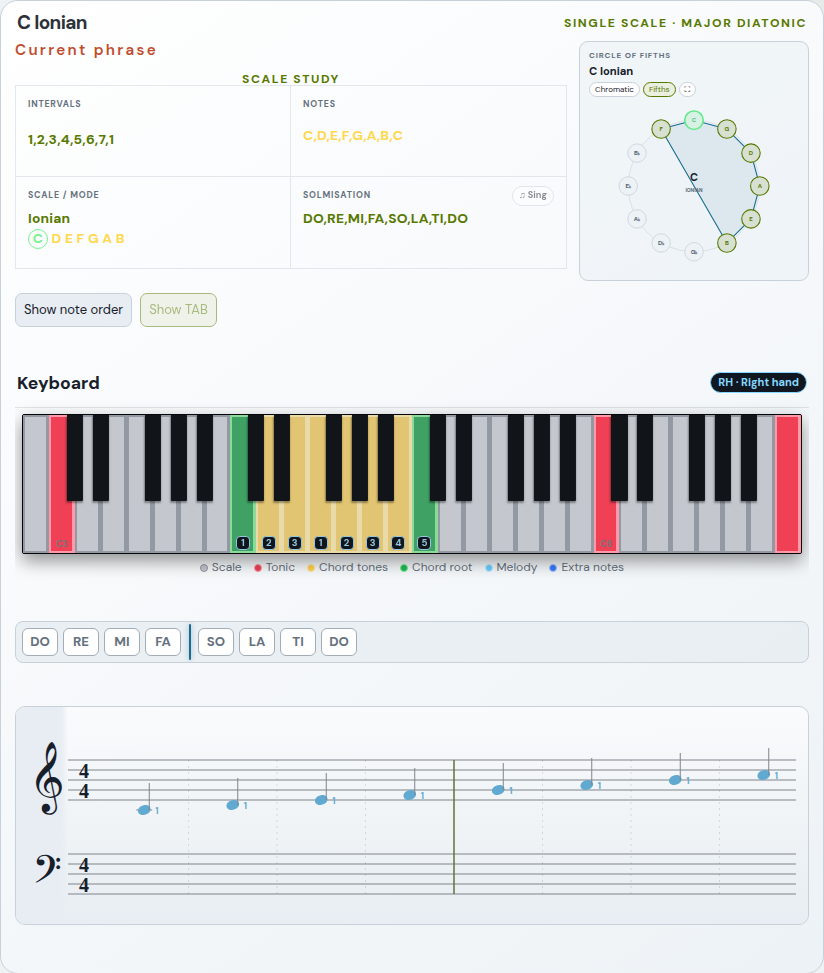Image resolution: width=824 pixels, height=973 pixels.
Task: Toggle the Show TAB button
Action: point(178,310)
